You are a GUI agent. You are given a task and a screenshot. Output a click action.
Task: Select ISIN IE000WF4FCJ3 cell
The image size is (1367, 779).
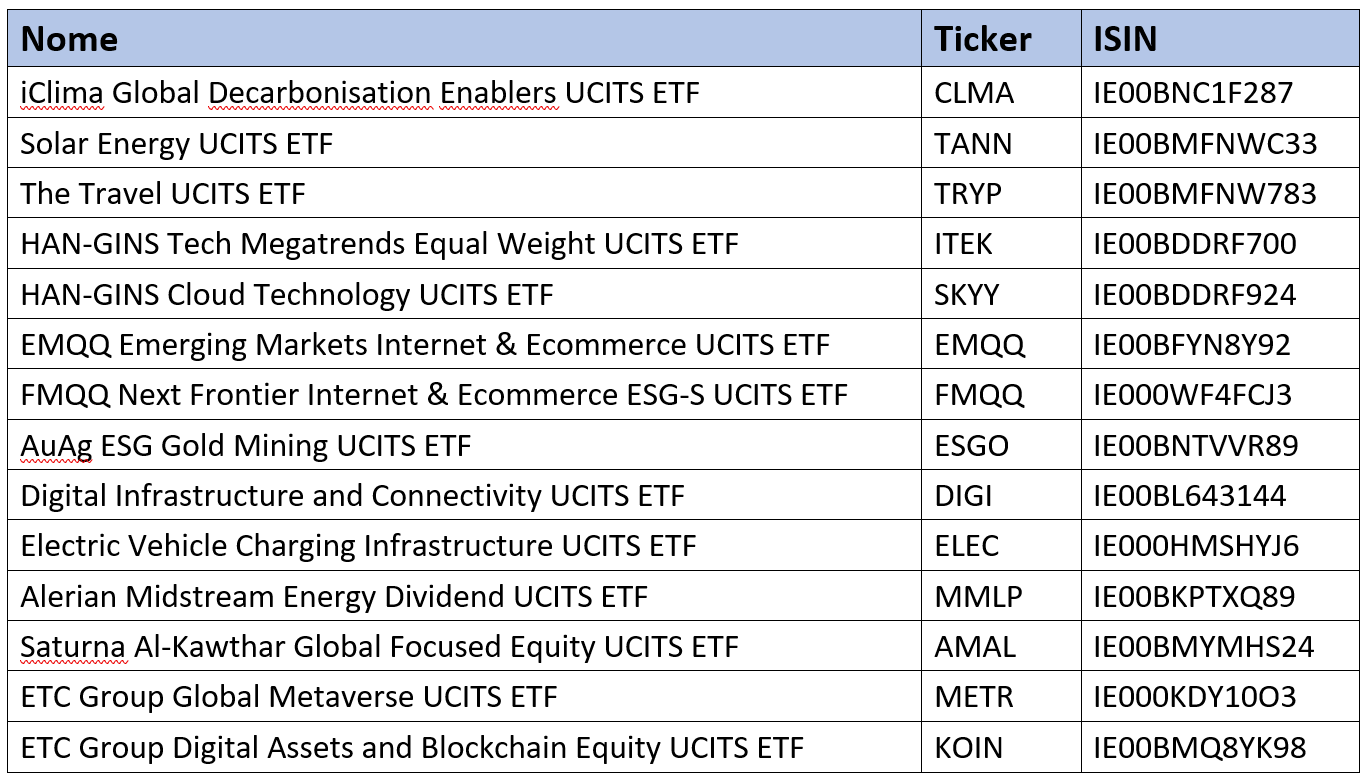(1220, 395)
